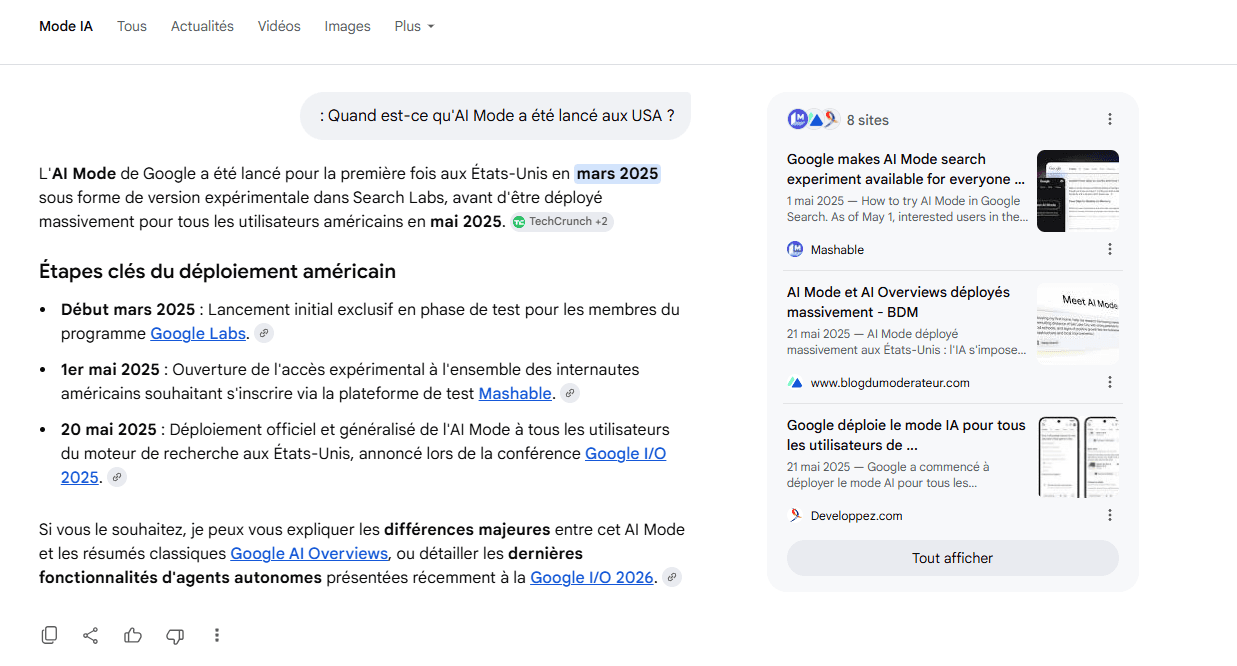Open options menu for Mashable source
This screenshot has width=1237, height=666.
click(1110, 250)
